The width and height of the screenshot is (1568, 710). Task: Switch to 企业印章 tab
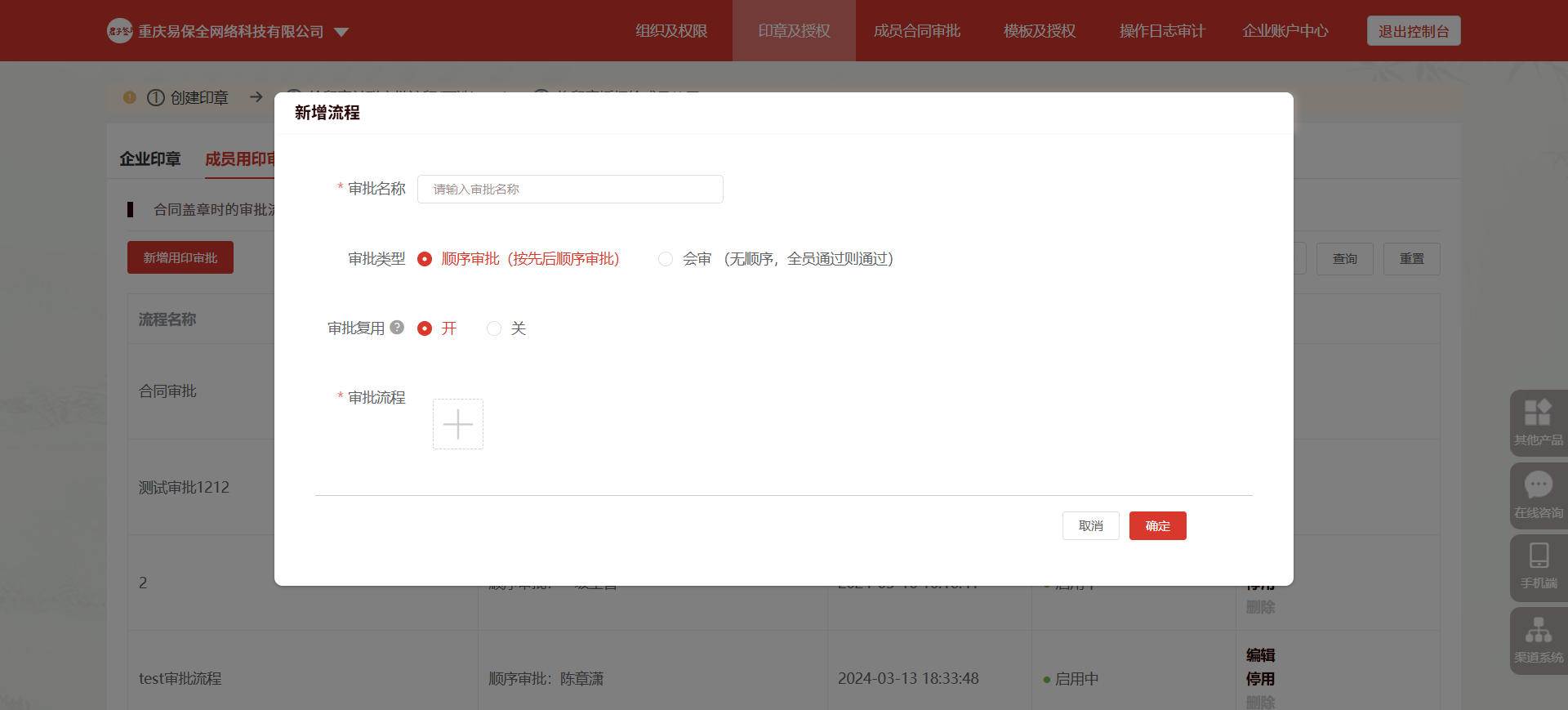150,159
